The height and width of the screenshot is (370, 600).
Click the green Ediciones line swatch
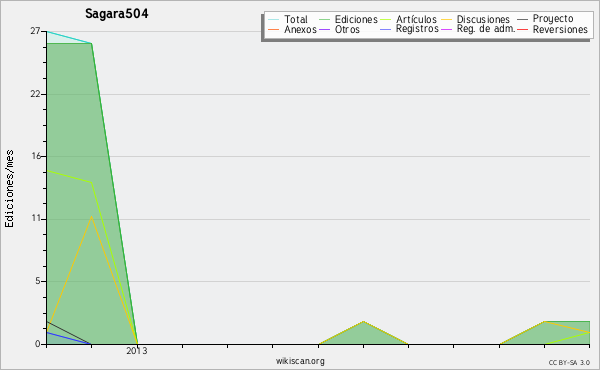[x=324, y=20]
